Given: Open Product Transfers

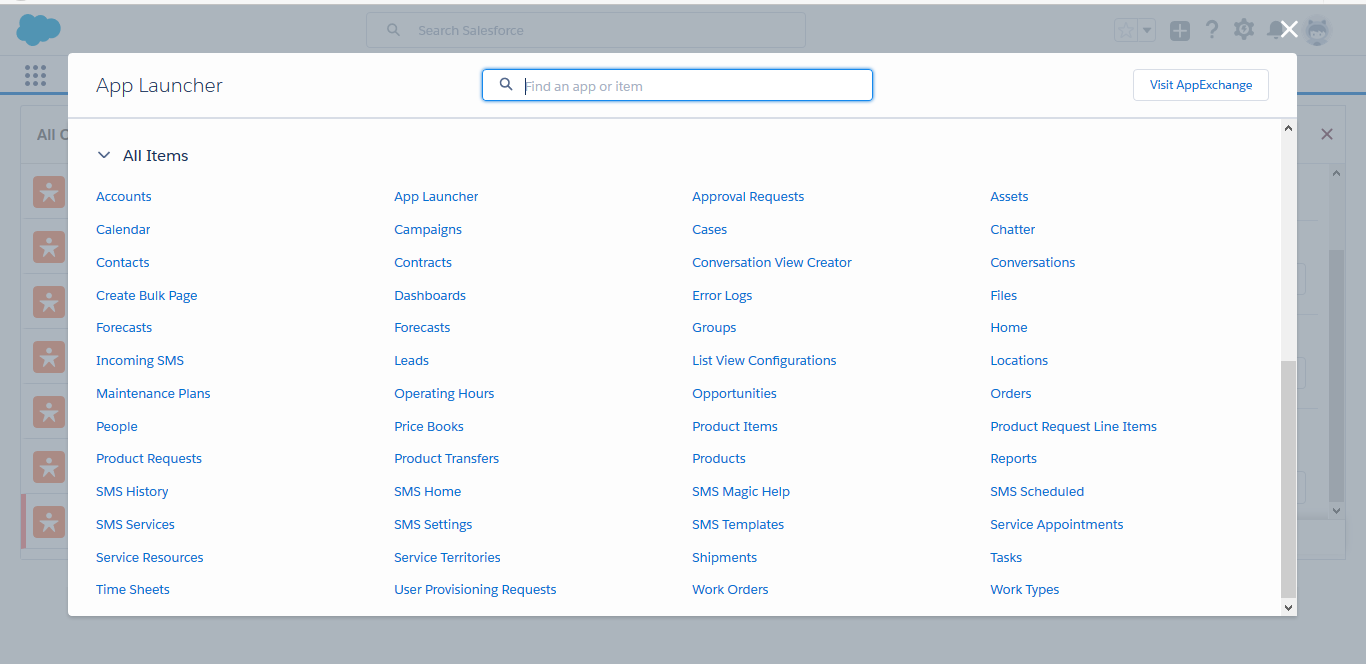Looking at the screenshot, I should (446, 459).
